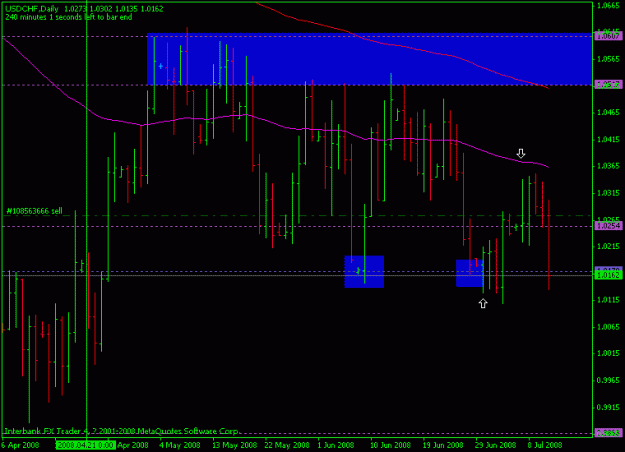
Task: Click the '8 Jul 2008' date label
Action: pos(544,445)
